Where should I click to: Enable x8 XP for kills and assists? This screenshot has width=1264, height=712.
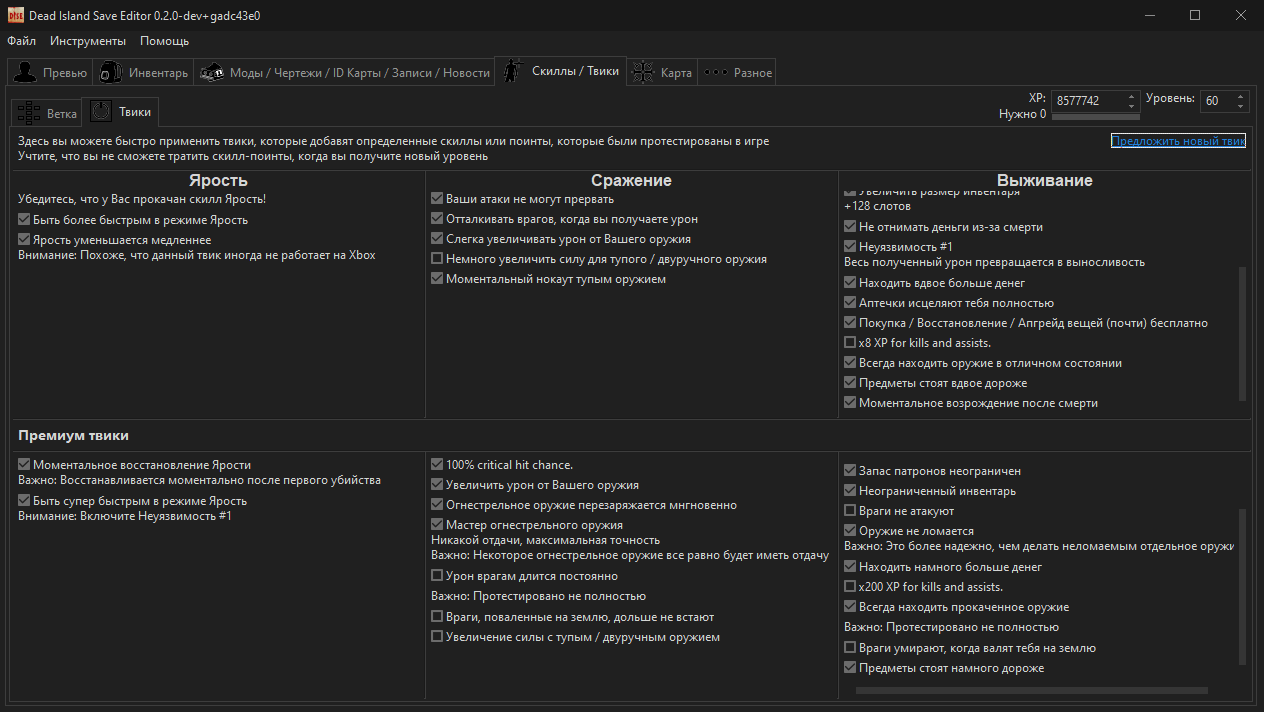click(x=850, y=343)
